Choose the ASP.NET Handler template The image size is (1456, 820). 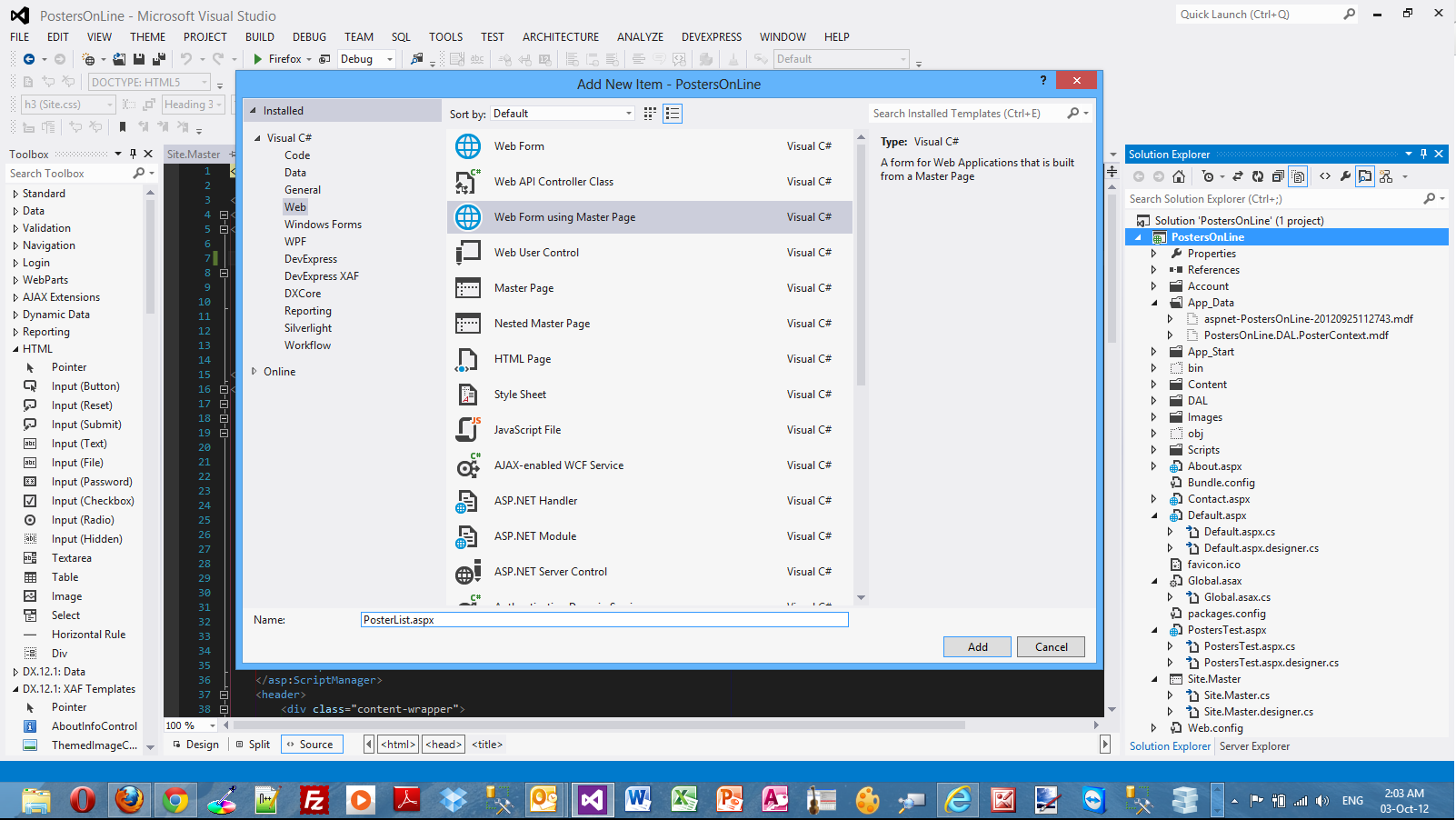tap(650, 501)
